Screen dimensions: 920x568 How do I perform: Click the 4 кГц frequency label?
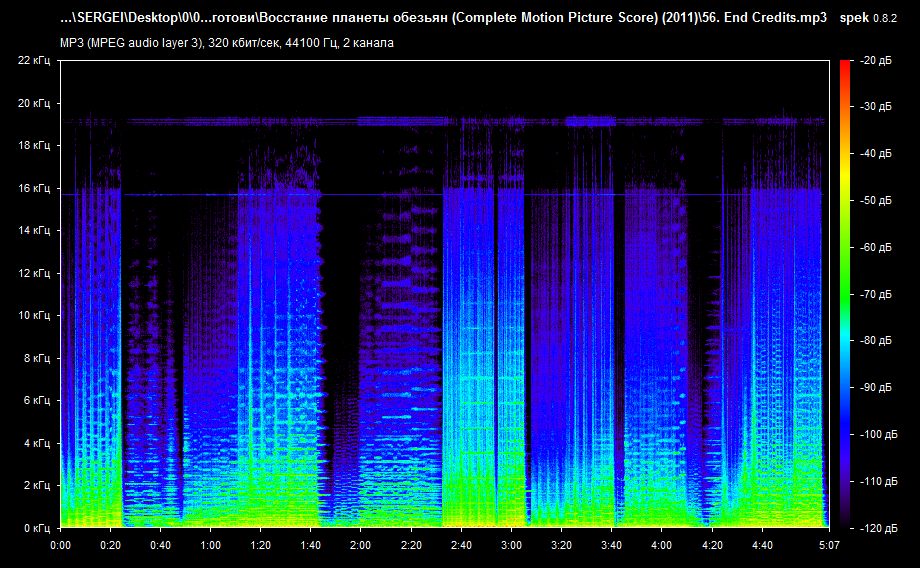pos(37,443)
